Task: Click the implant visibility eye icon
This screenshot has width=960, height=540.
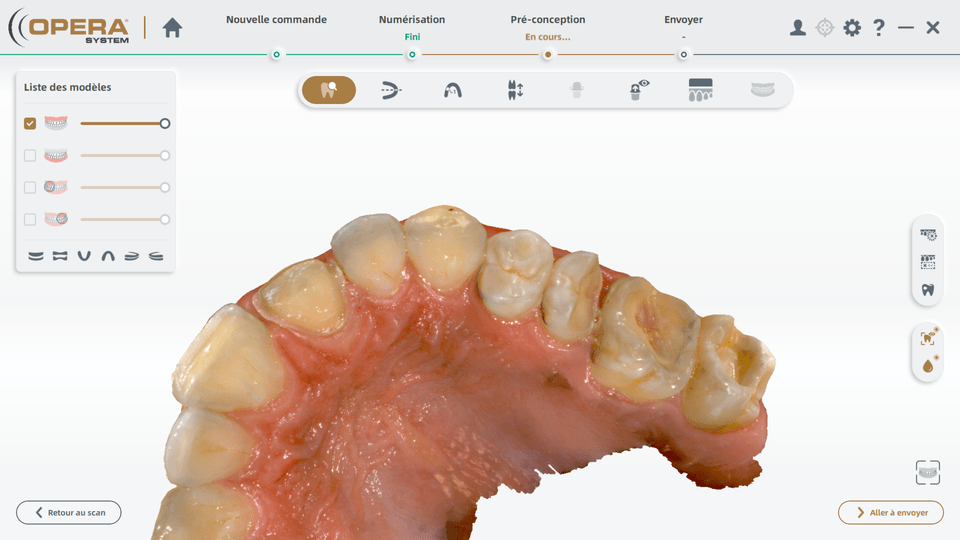Action: pos(639,90)
